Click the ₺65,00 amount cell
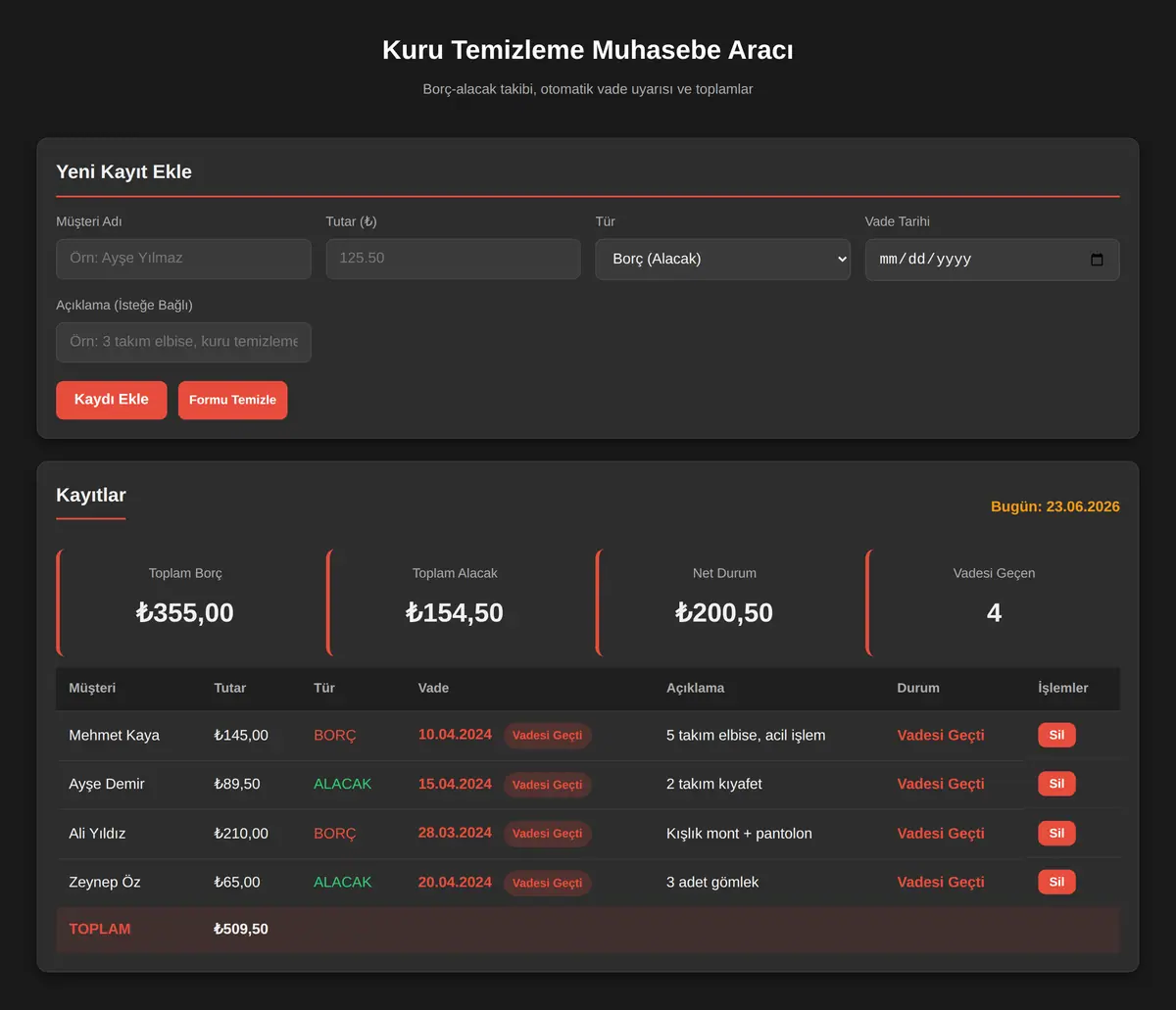1176x1010 pixels. click(237, 883)
